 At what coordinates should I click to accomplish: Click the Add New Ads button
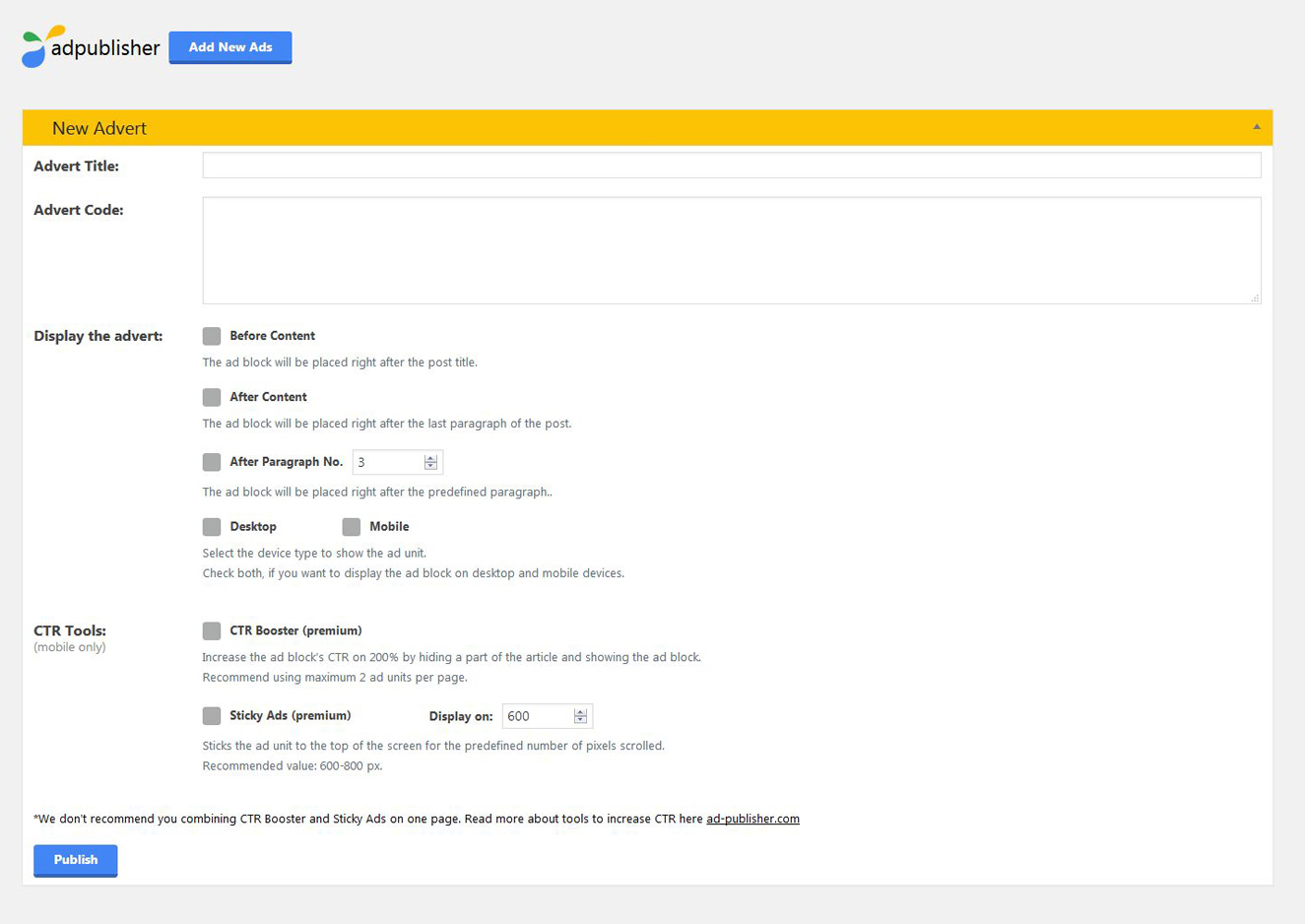click(x=230, y=47)
